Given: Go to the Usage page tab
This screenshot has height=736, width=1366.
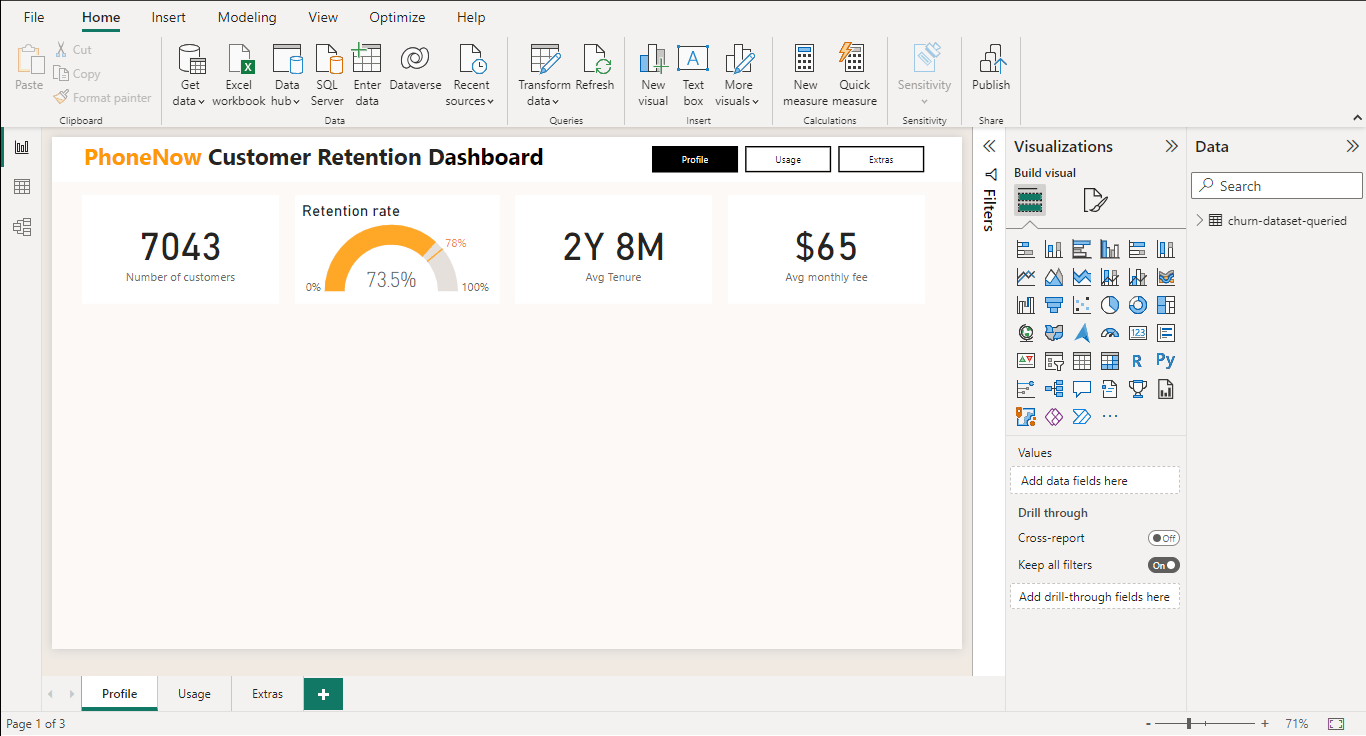Looking at the screenshot, I should (x=194, y=694).
